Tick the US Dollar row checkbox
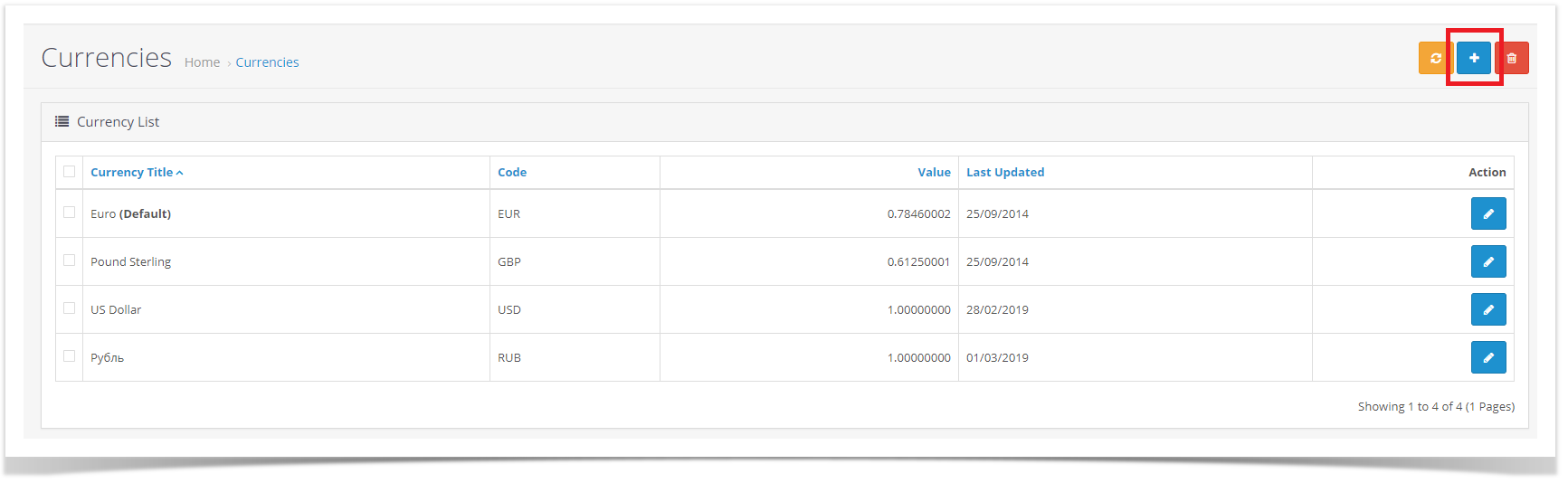This screenshot has height=483, width=1568. tap(70, 308)
